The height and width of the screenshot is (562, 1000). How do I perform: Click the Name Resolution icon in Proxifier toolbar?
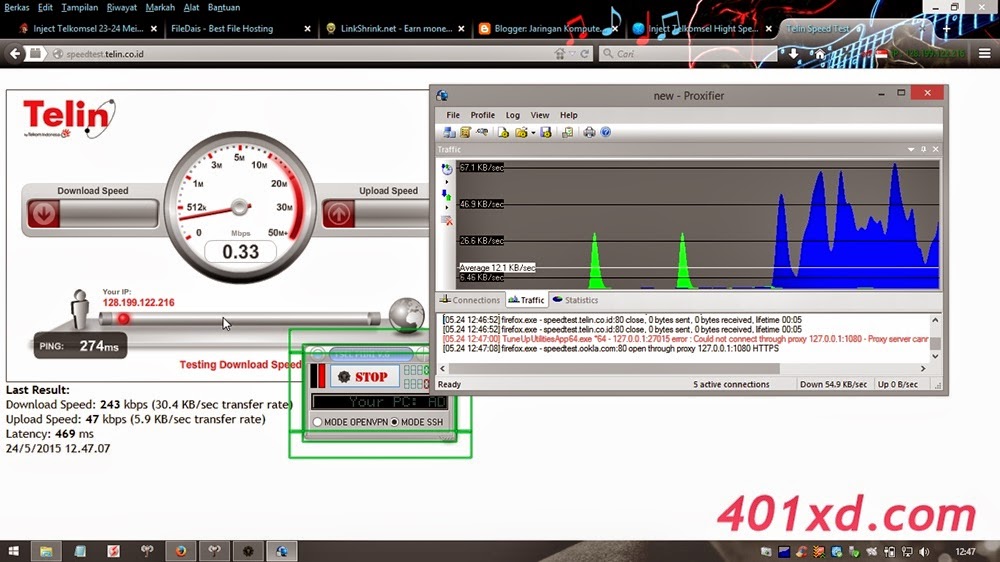pyautogui.click(x=482, y=132)
